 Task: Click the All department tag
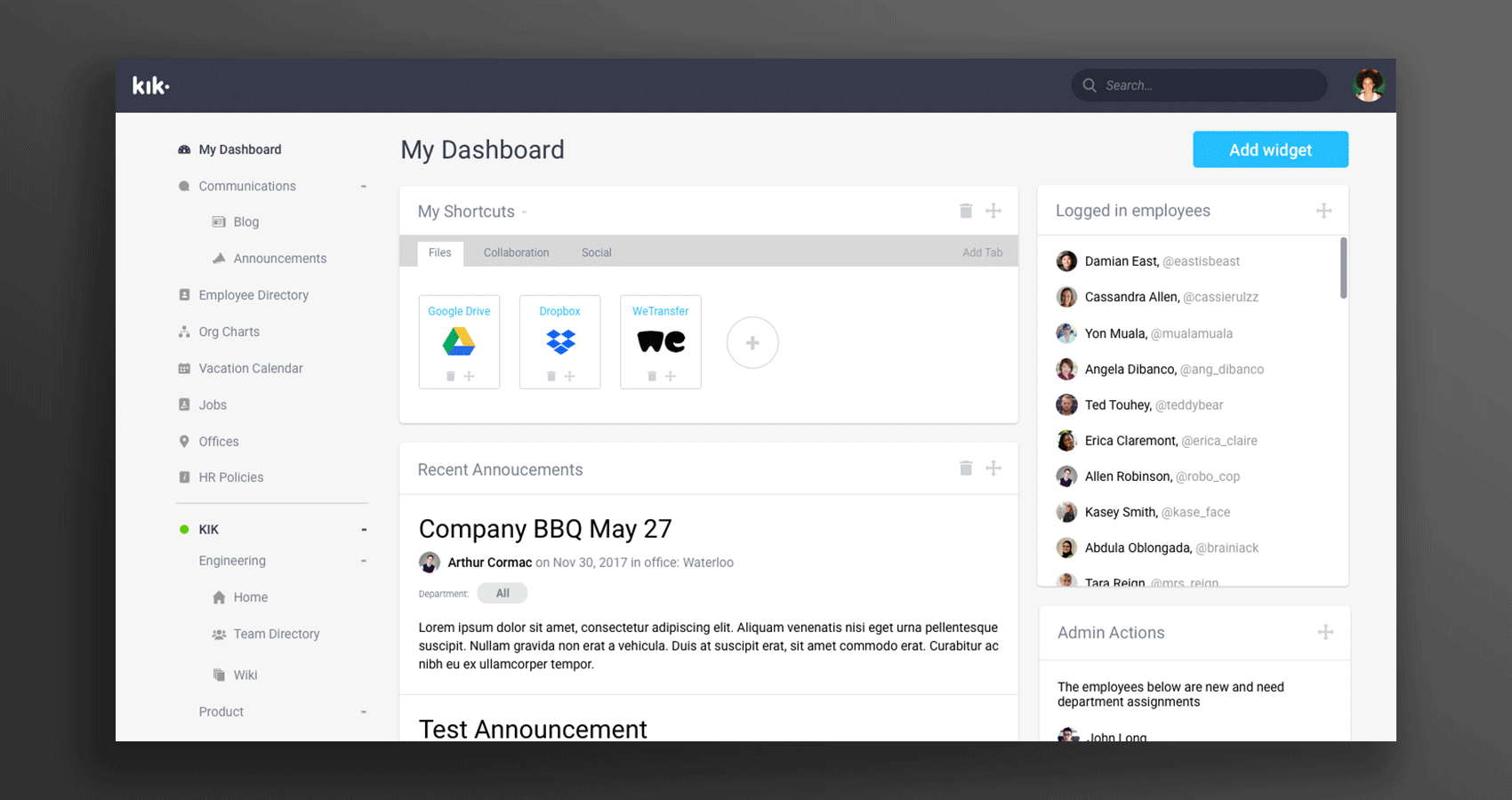click(503, 593)
